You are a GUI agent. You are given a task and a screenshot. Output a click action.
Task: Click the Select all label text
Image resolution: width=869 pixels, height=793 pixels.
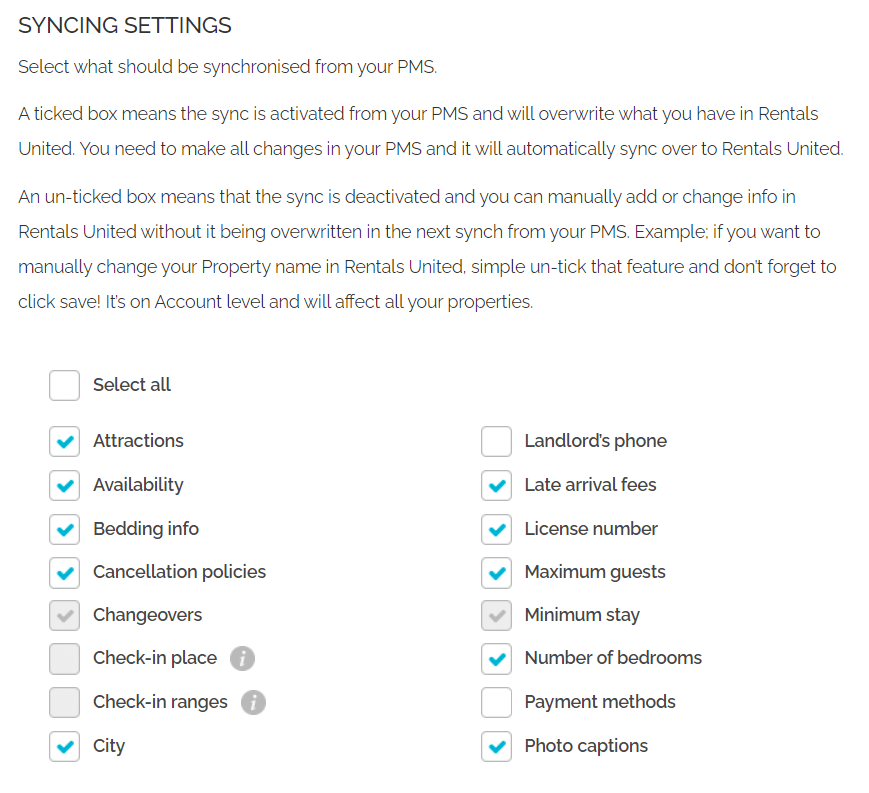point(132,385)
